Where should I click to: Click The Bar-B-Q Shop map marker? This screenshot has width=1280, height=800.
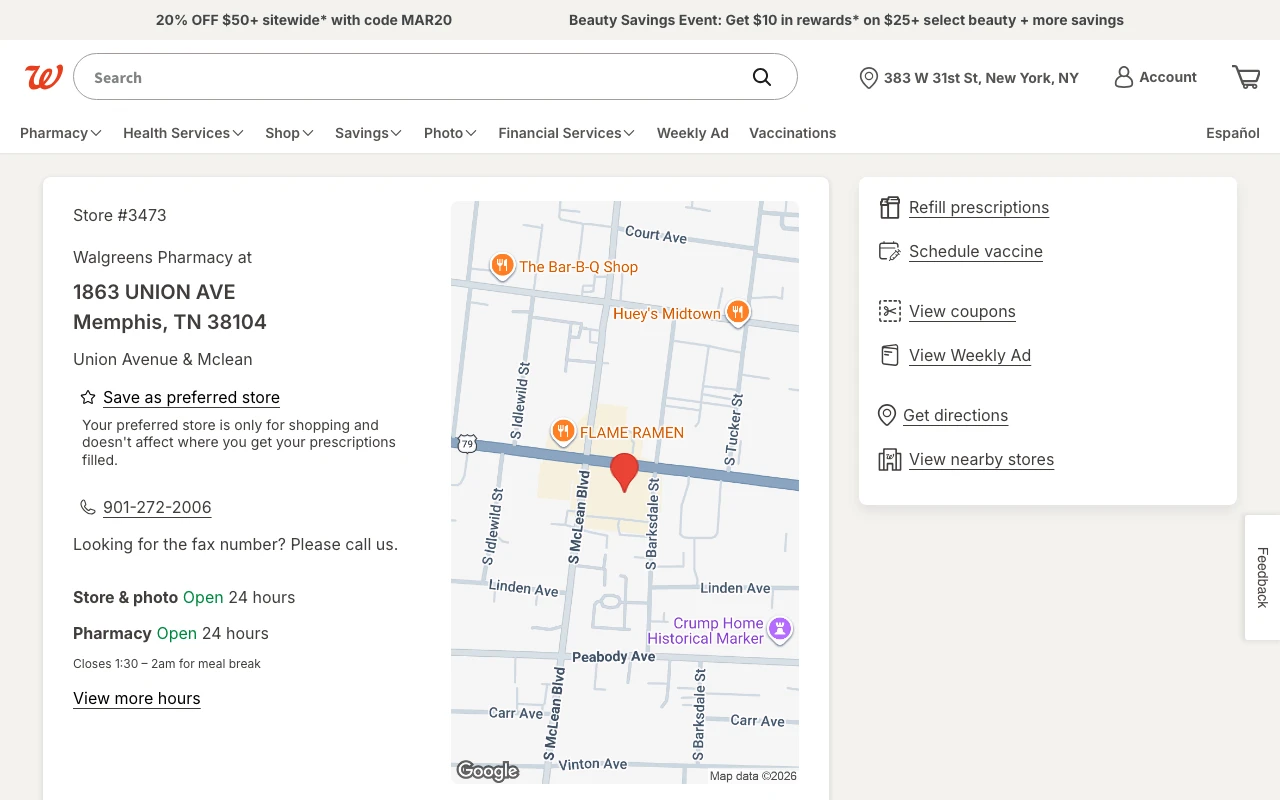[x=502, y=265]
